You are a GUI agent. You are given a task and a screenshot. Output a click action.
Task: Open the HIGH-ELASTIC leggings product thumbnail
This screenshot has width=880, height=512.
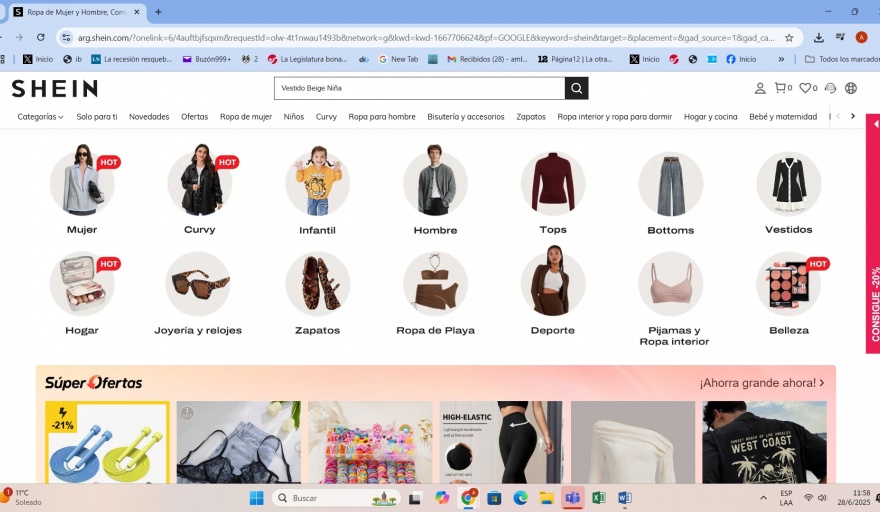click(501, 442)
